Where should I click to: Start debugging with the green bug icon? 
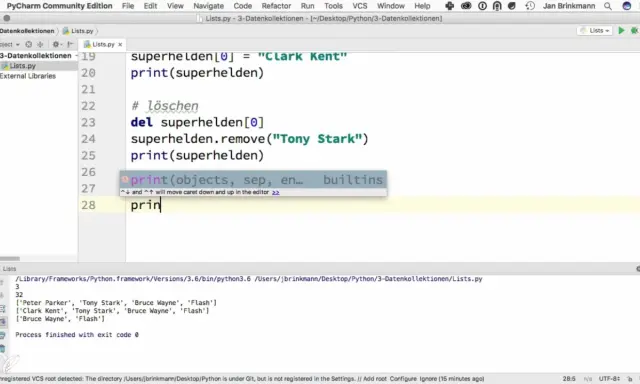click(635, 31)
